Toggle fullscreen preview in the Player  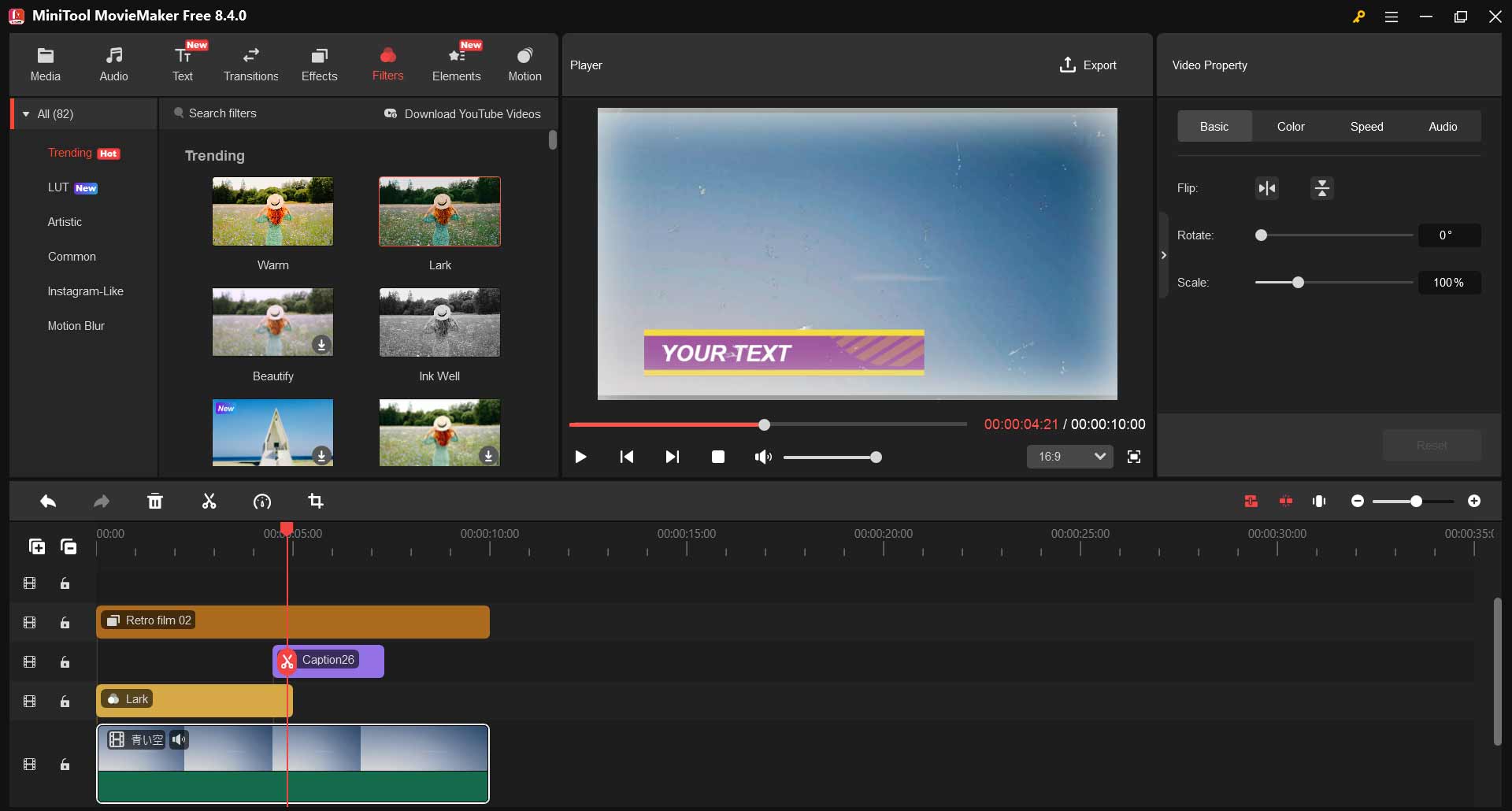click(1134, 457)
